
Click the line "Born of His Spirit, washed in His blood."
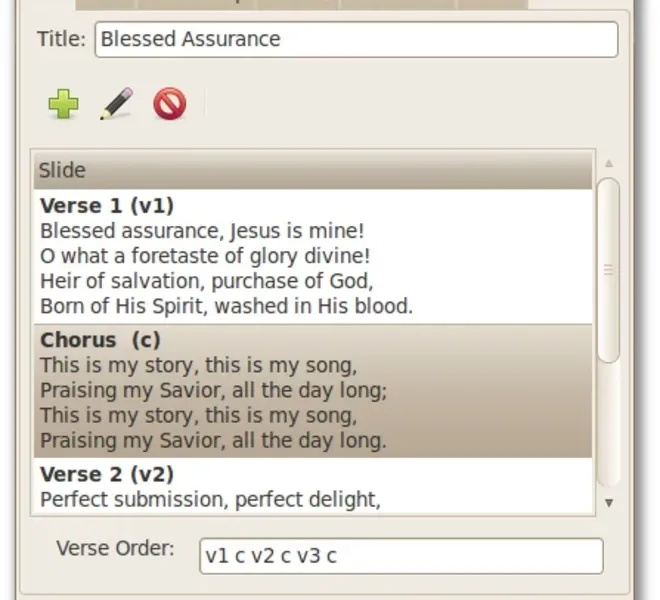[226, 306]
